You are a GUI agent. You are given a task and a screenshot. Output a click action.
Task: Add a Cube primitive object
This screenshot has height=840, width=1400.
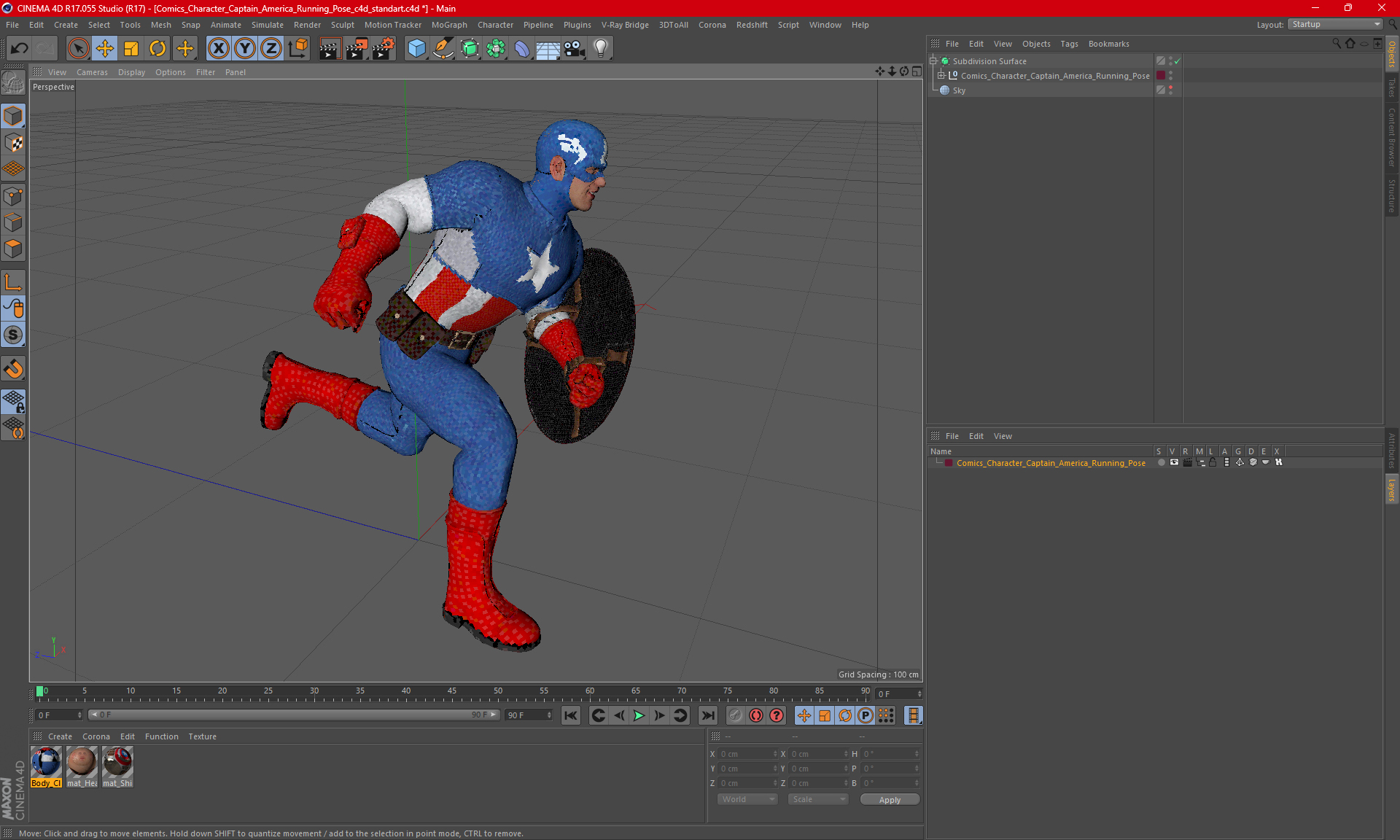point(416,49)
